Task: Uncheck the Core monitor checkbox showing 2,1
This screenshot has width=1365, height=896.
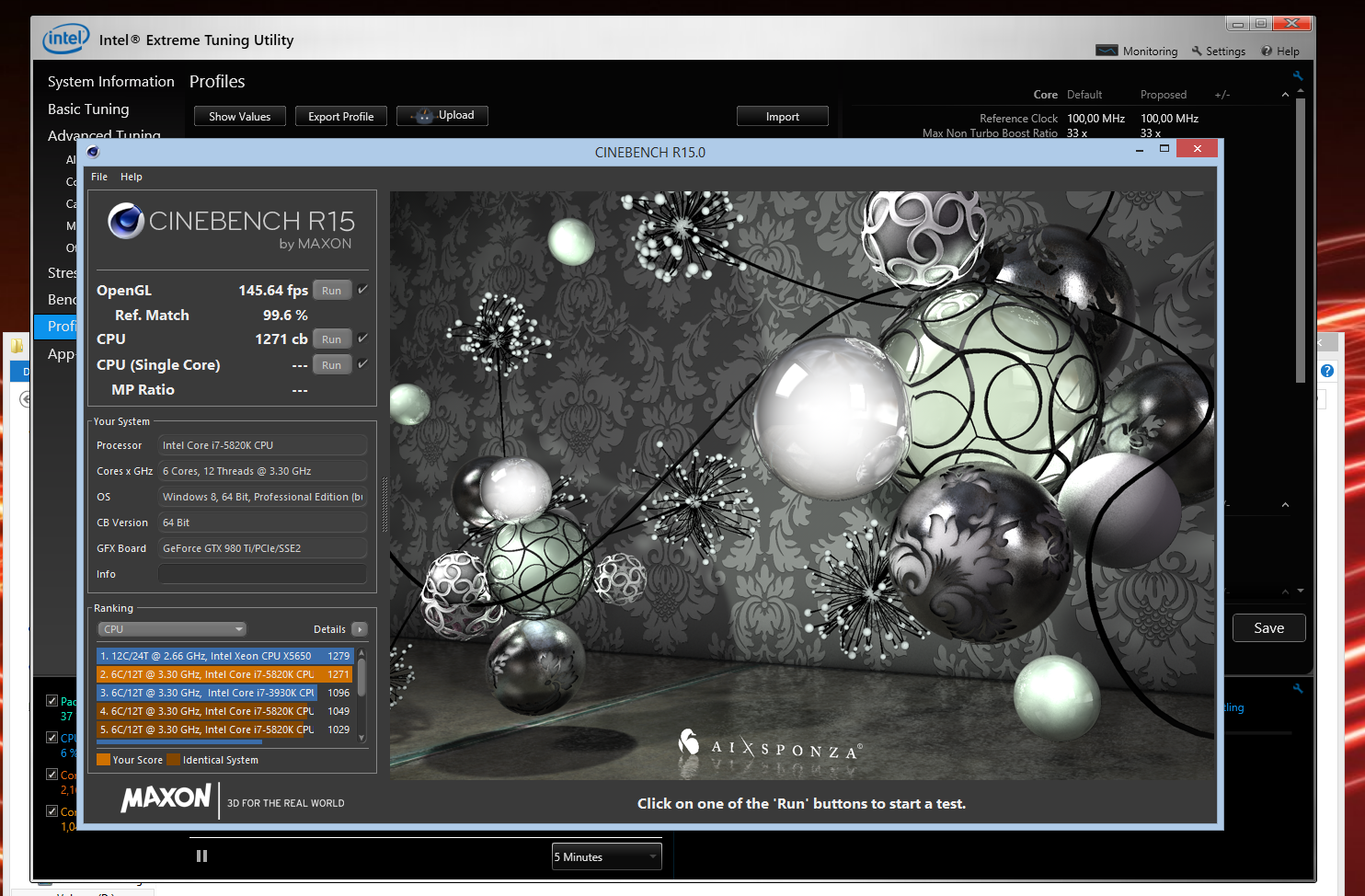Action: coord(52,775)
